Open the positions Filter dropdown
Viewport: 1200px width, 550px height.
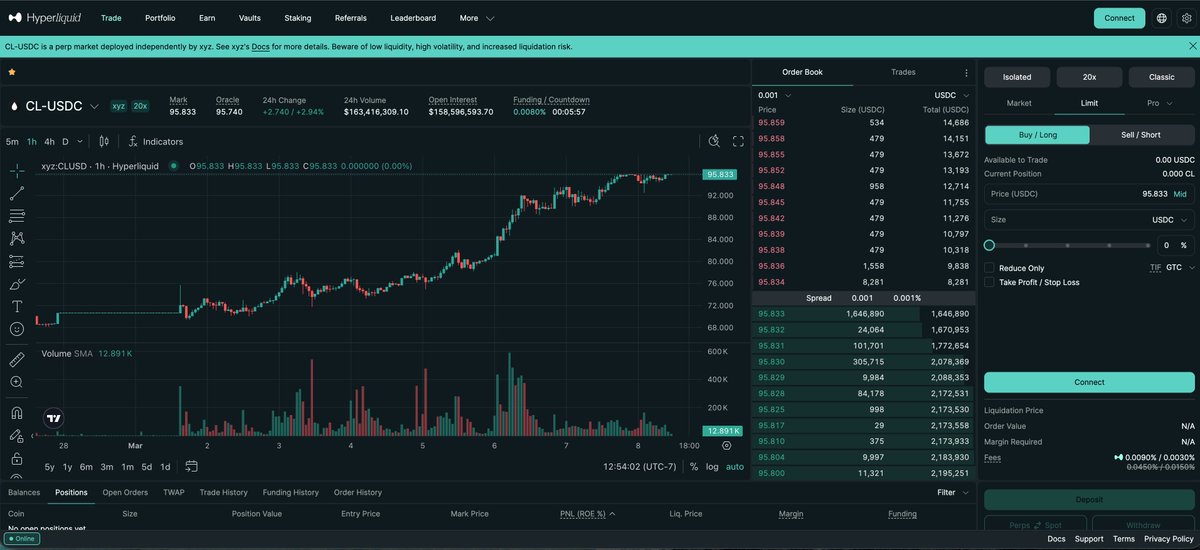(953, 492)
